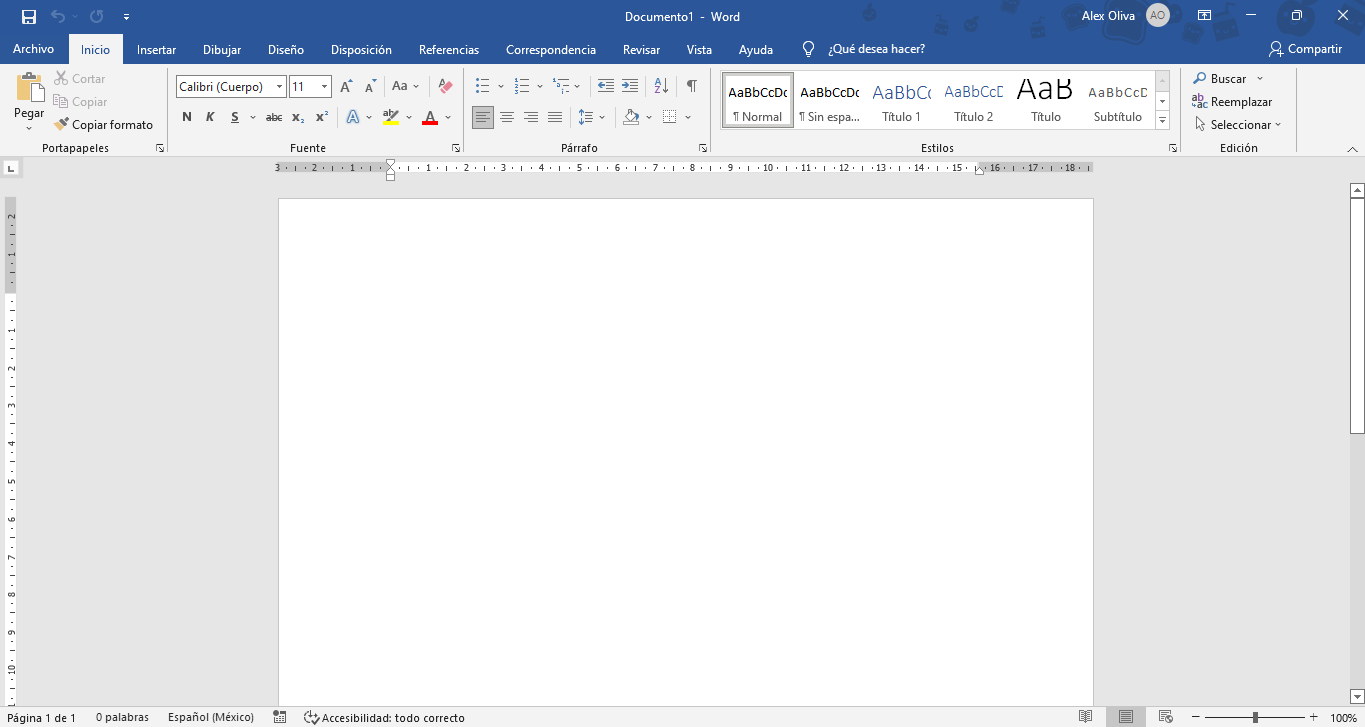Open the Reemplazar tool
The image size is (1365, 727).
point(1232,101)
